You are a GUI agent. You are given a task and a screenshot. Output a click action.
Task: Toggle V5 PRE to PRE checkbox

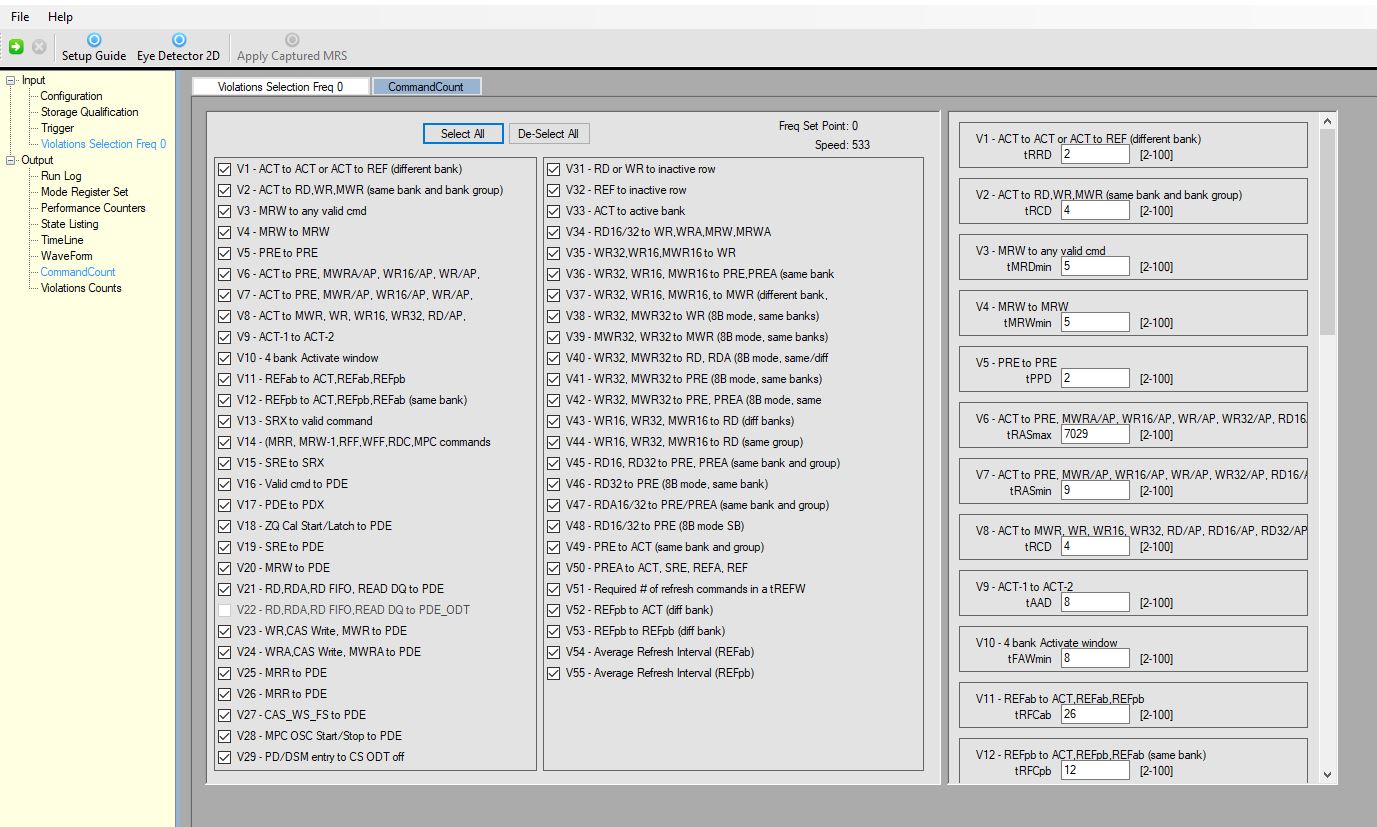(x=225, y=253)
